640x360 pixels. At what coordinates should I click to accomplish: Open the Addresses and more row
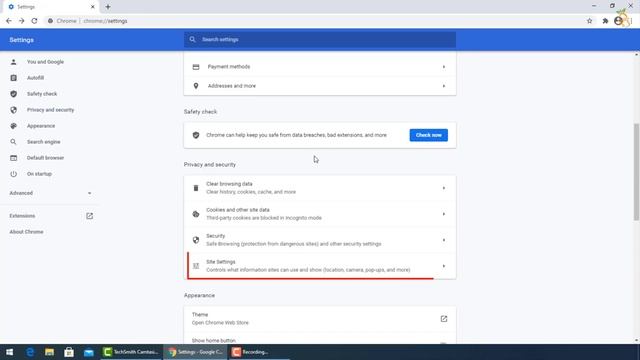pos(320,86)
